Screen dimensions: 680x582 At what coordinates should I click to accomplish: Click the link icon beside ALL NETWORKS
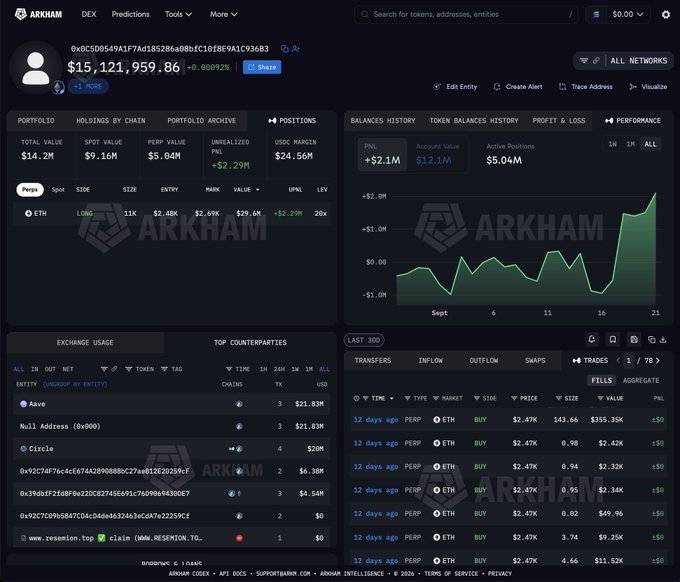(x=596, y=61)
